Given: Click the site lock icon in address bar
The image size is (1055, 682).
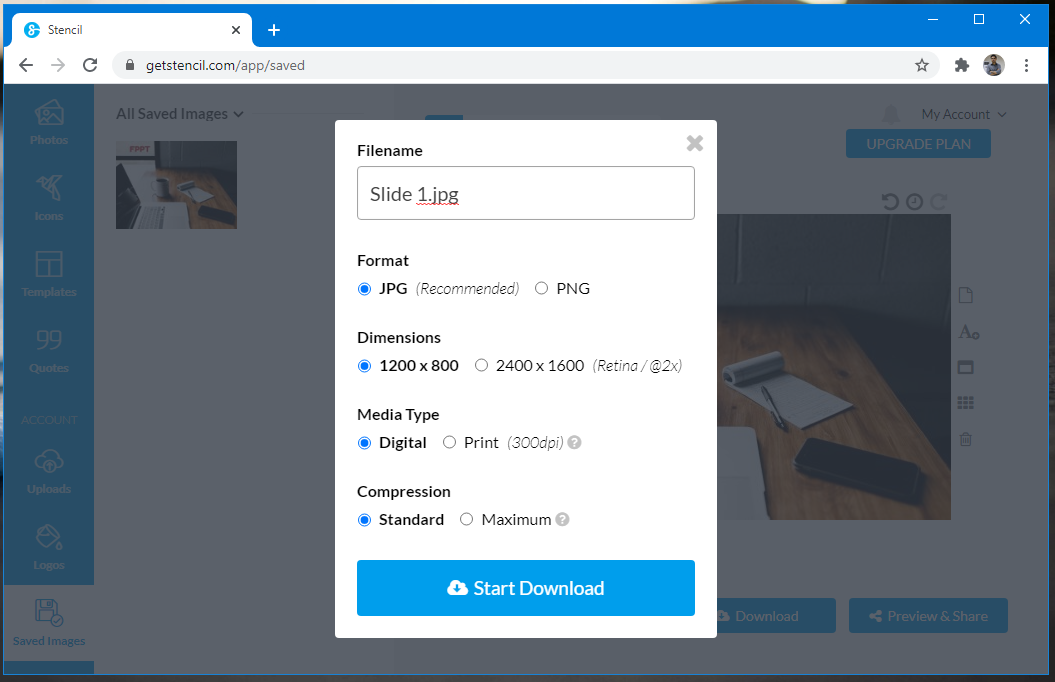Looking at the screenshot, I should (131, 65).
